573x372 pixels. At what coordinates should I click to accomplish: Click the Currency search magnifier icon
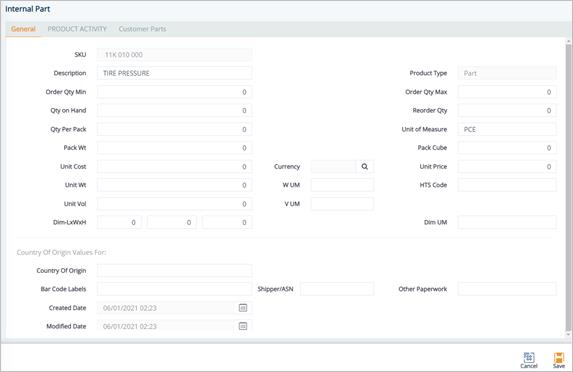pyautogui.click(x=365, y=167)
